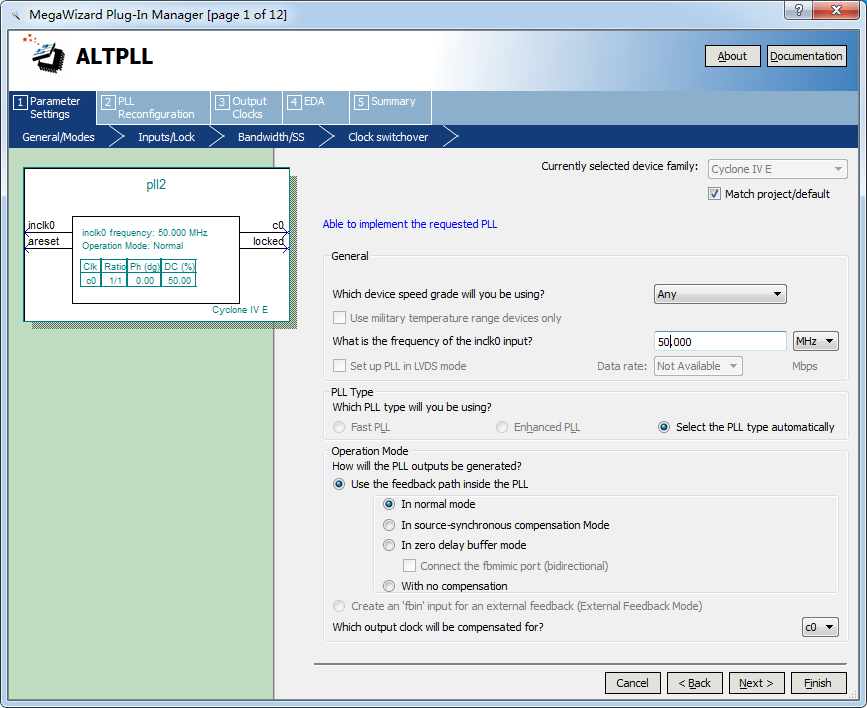This screenshot has width=867, height=708.
Task: Open the MHz frequency unit dropdown
Action: point(816,341)
